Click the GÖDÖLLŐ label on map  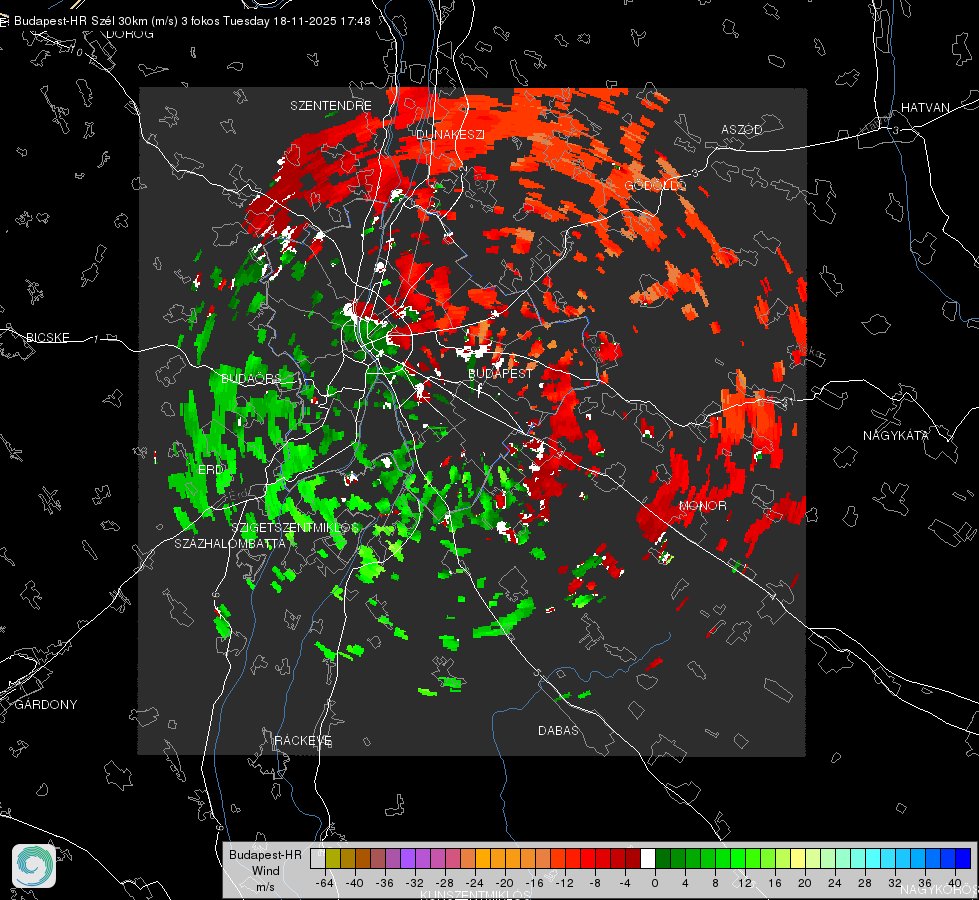[655, 185]
